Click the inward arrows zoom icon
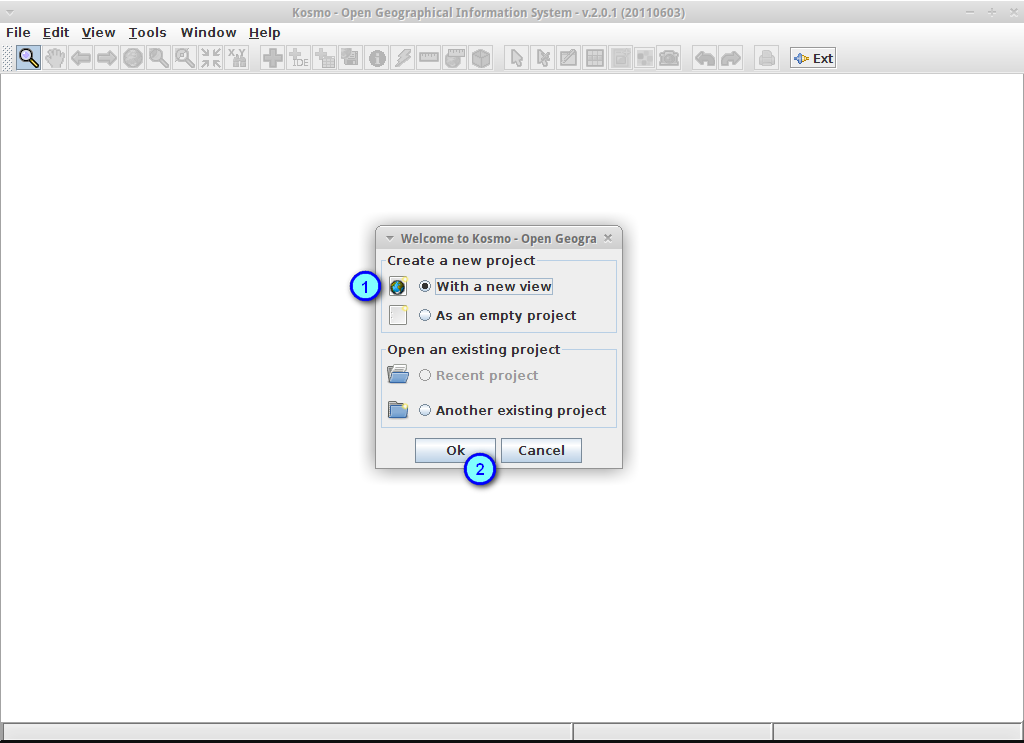 [x=211, y=58]
